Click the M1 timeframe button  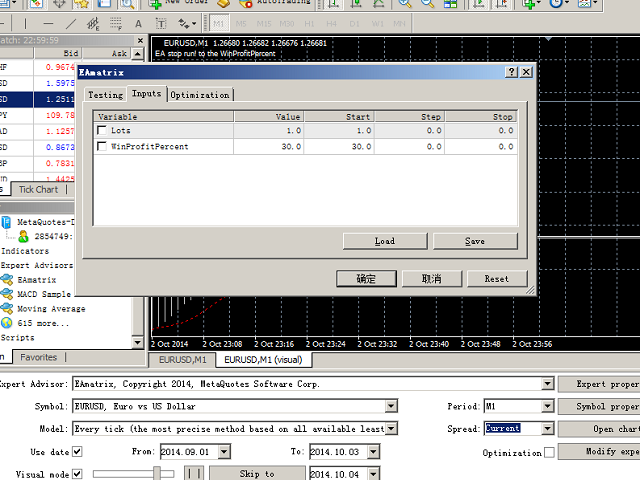coord(219,24)
